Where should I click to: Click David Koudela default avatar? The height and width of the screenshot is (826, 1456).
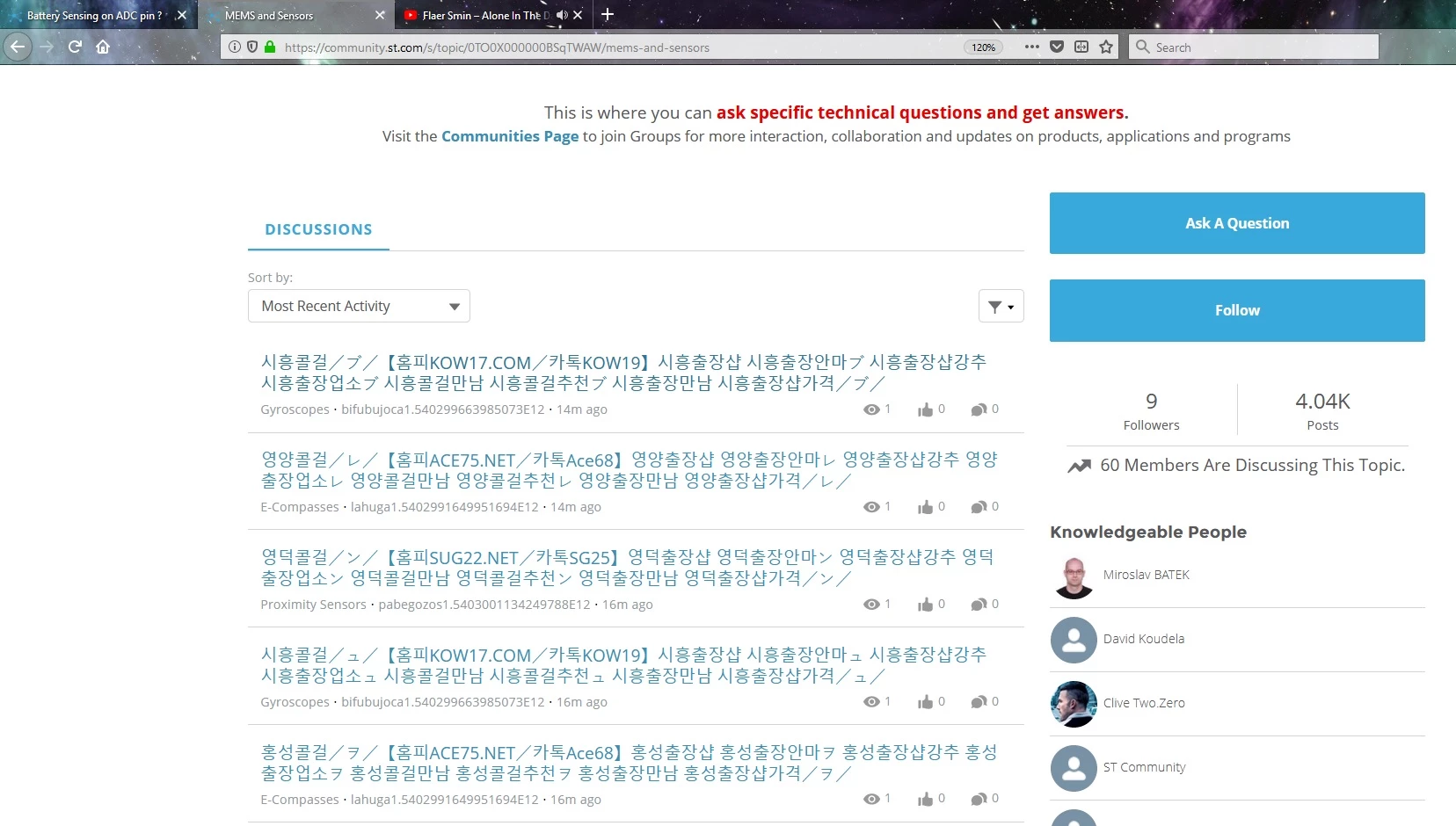coord(1074,641)
